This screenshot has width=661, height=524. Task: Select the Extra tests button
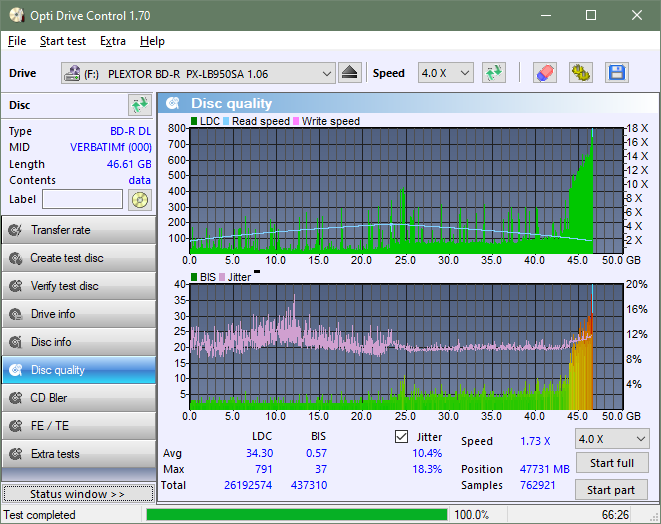tap(79, 454)
